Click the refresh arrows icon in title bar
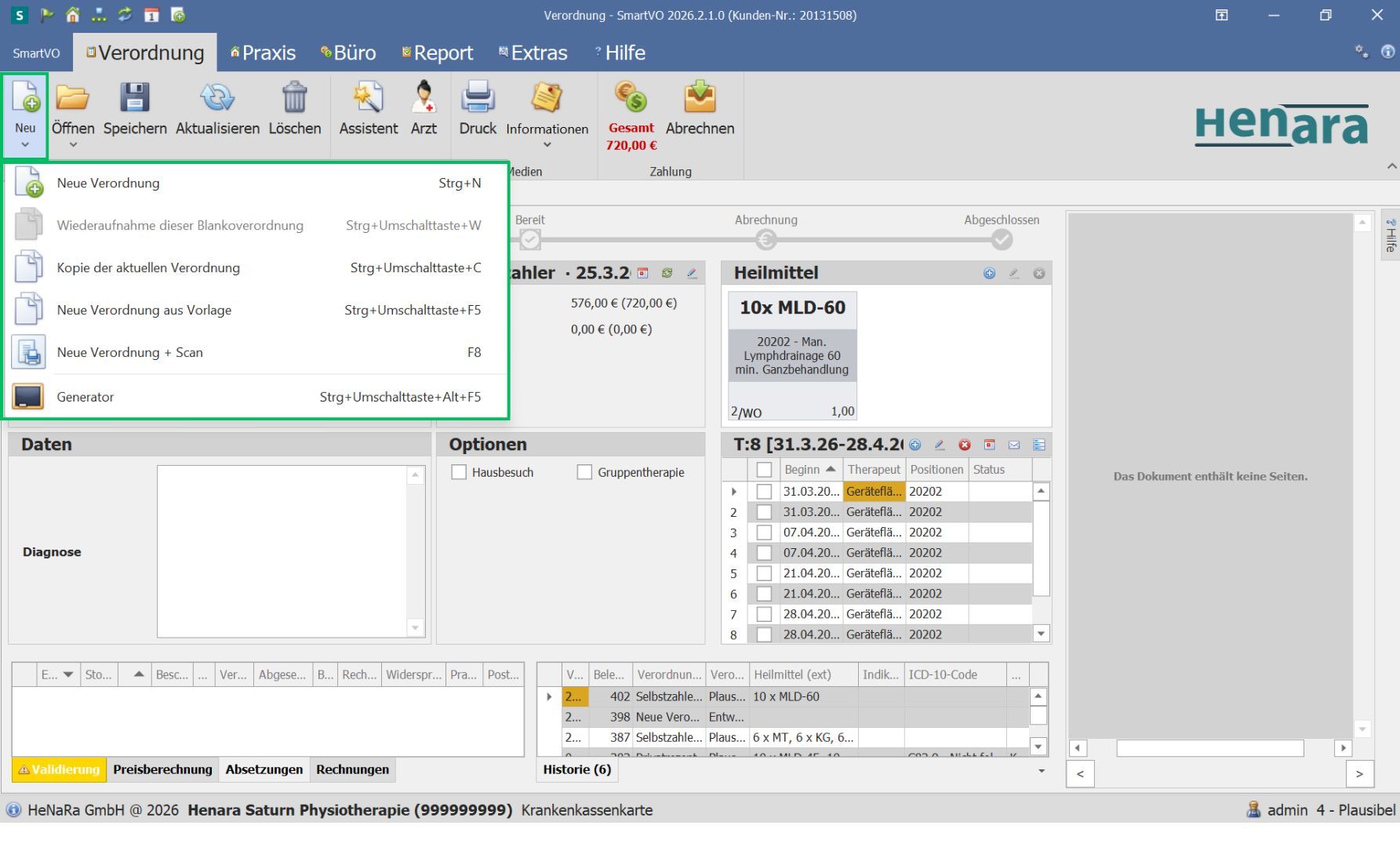The height and width of the screenshot is (847, 1400). click(x=125, y=15)
